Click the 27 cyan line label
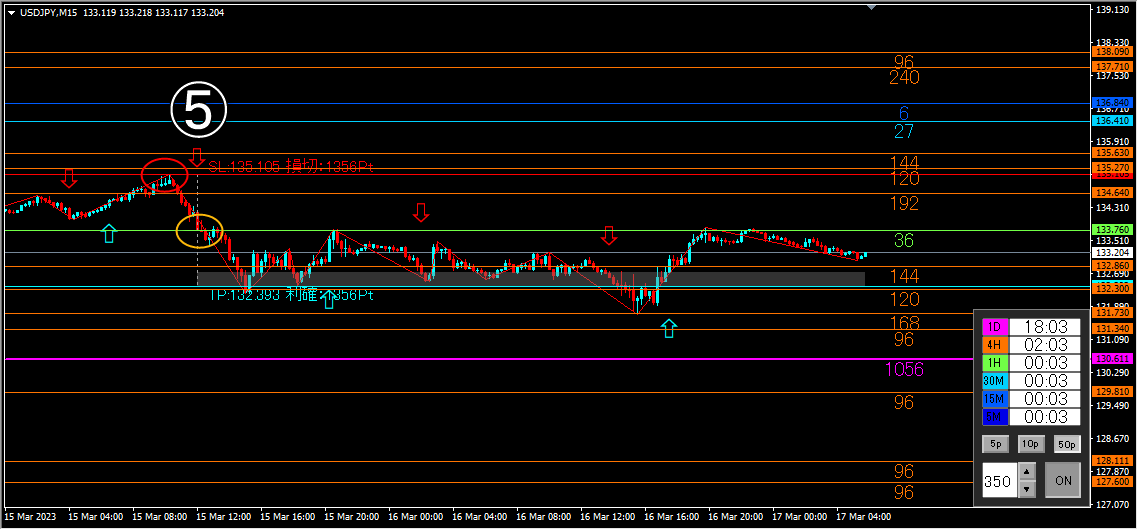 click(x=904, y=131)
